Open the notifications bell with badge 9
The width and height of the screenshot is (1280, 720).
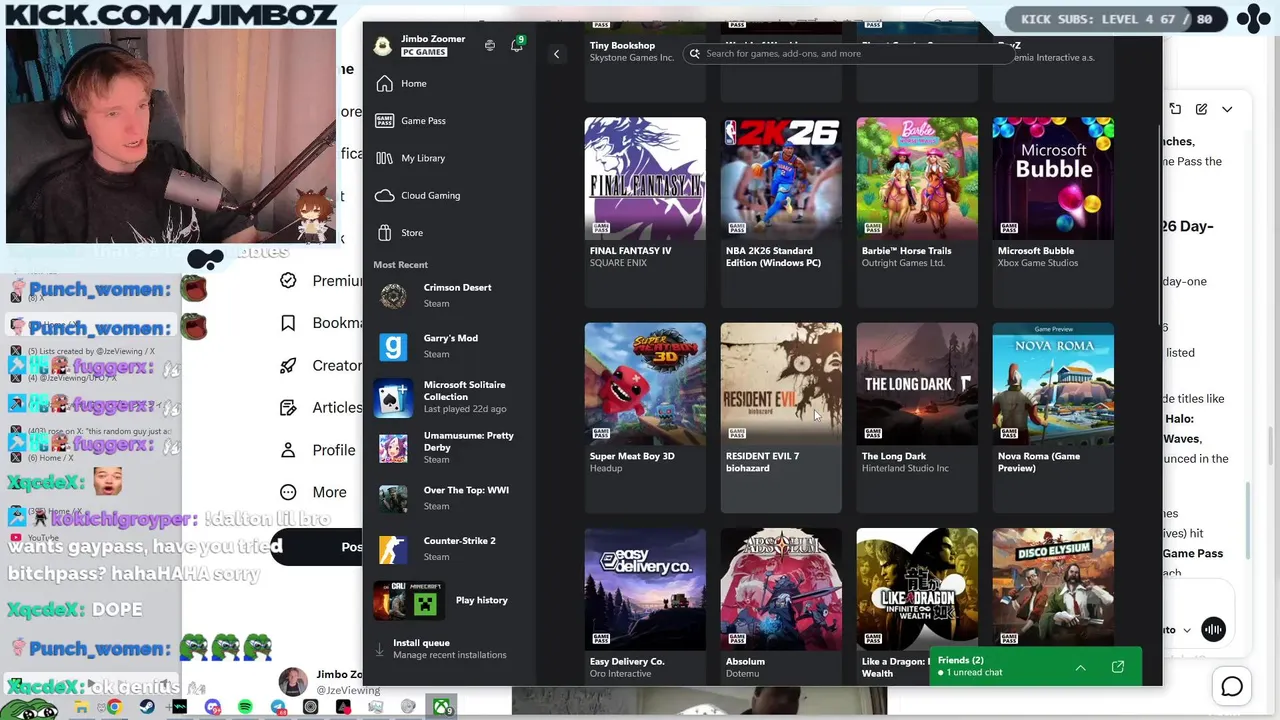click(x=517, y=45)
